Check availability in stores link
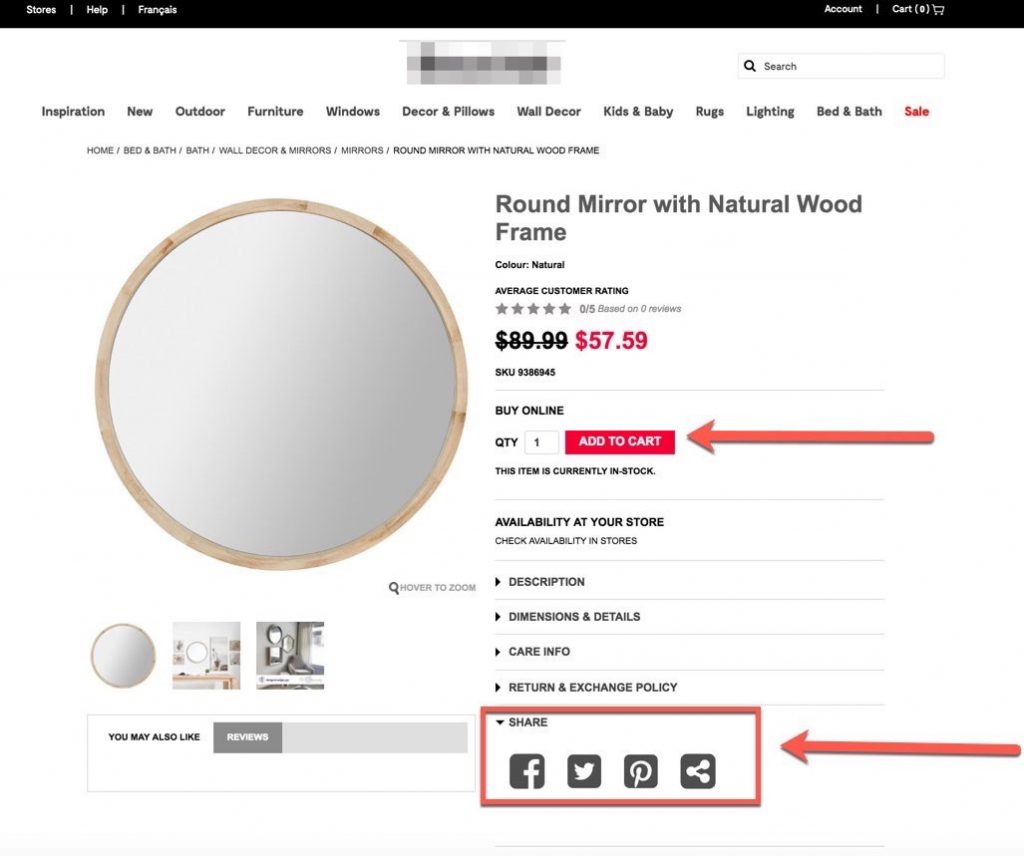Screen dimensions: 1024x856 pyautogui.click(x=565, y=541)
